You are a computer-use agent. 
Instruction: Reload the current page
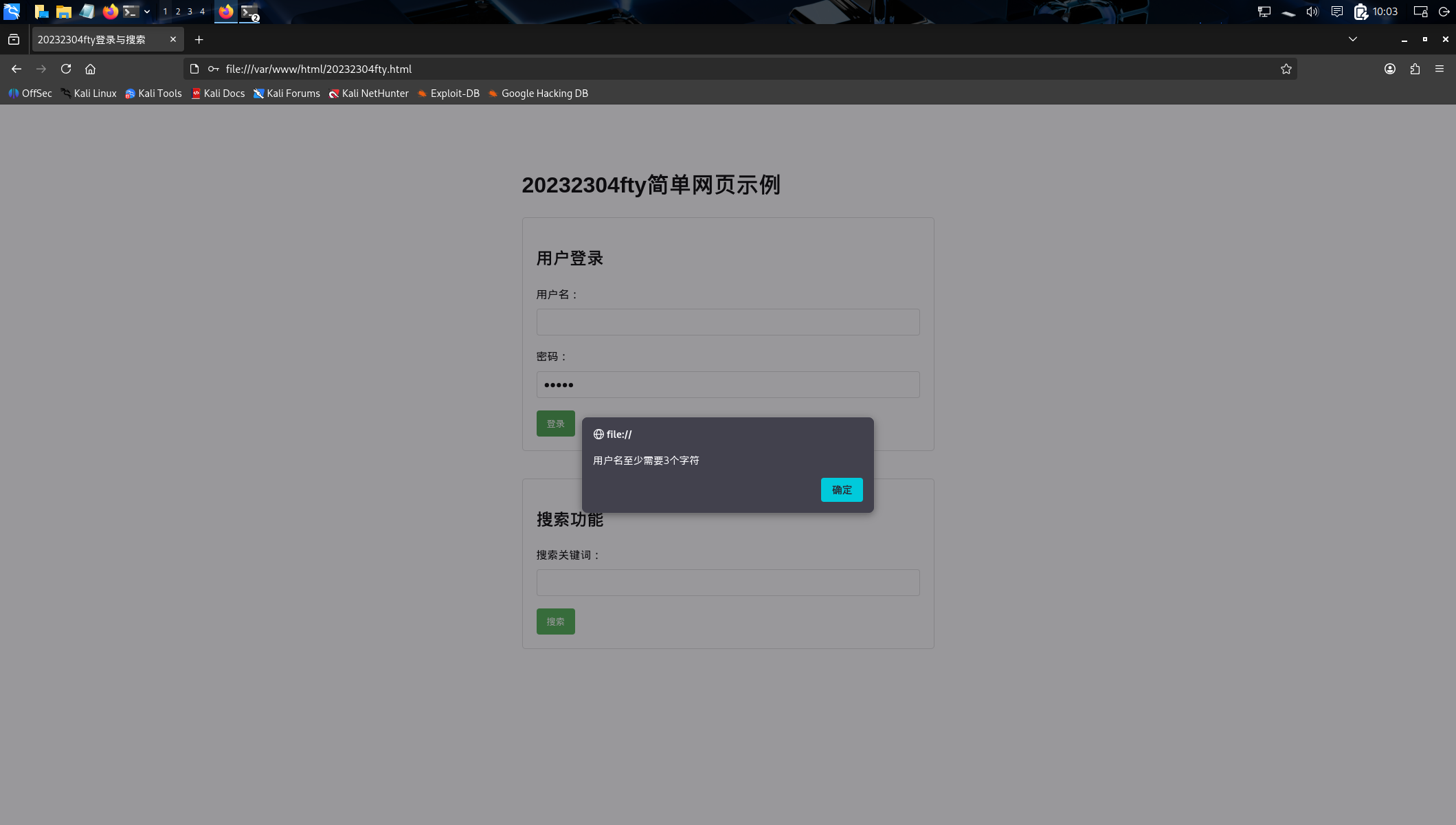[66, 69]
